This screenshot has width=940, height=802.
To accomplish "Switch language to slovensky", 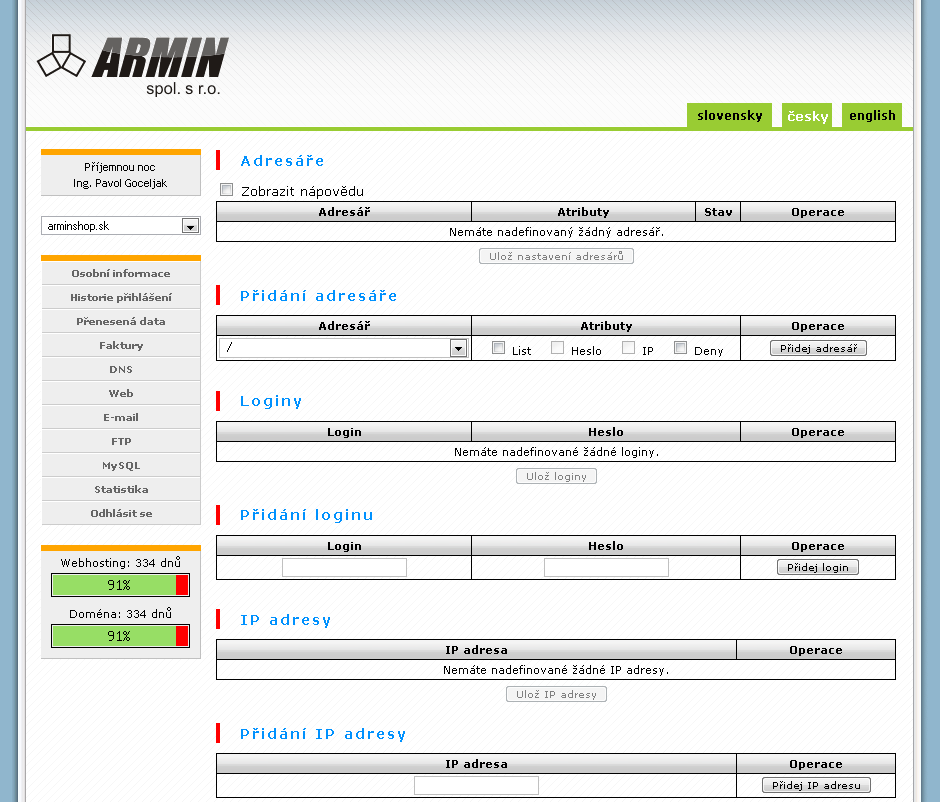I will pyautogui.click(x=729, y=115).
